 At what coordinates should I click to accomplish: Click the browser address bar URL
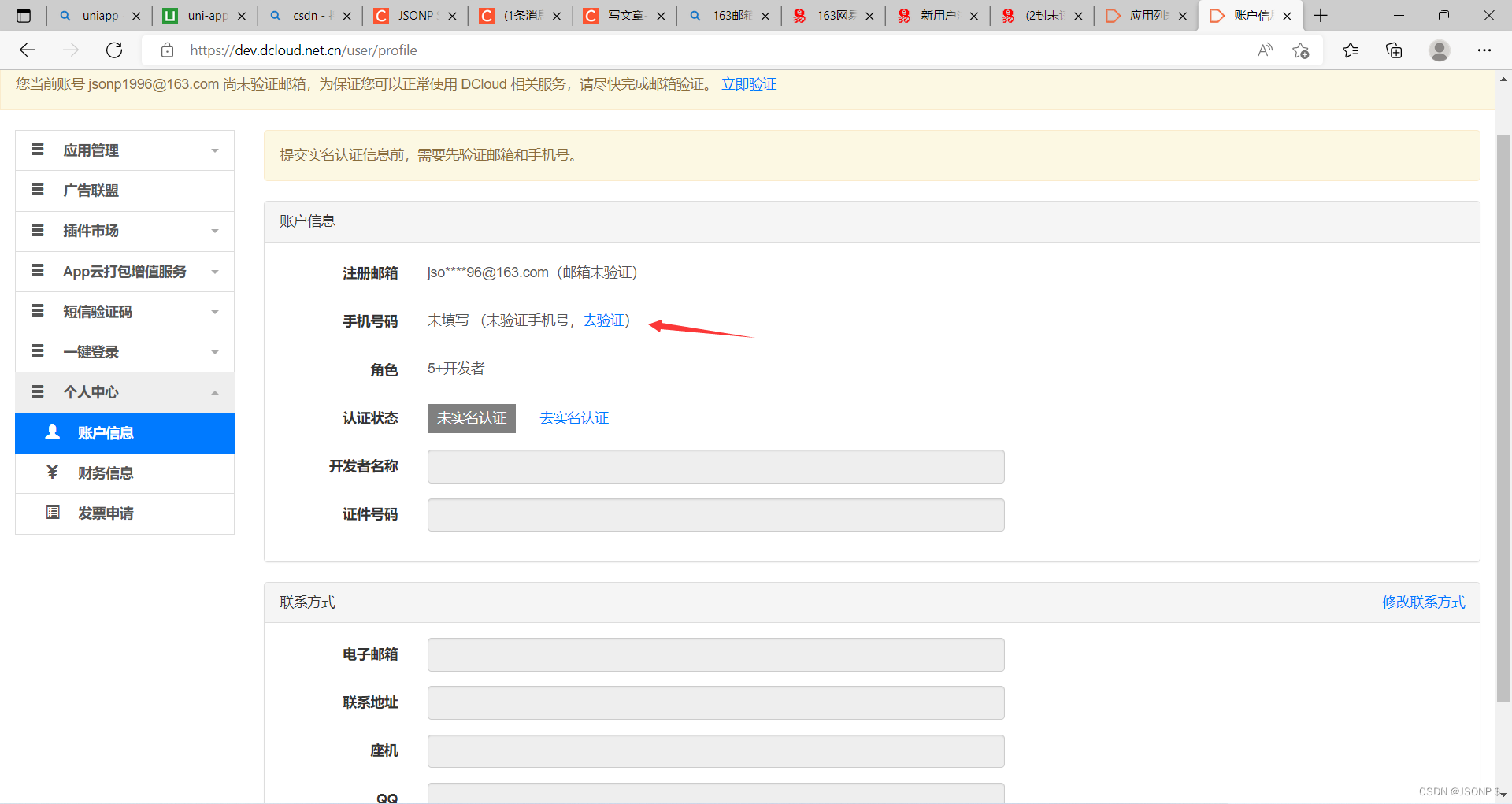pos(303,50)
